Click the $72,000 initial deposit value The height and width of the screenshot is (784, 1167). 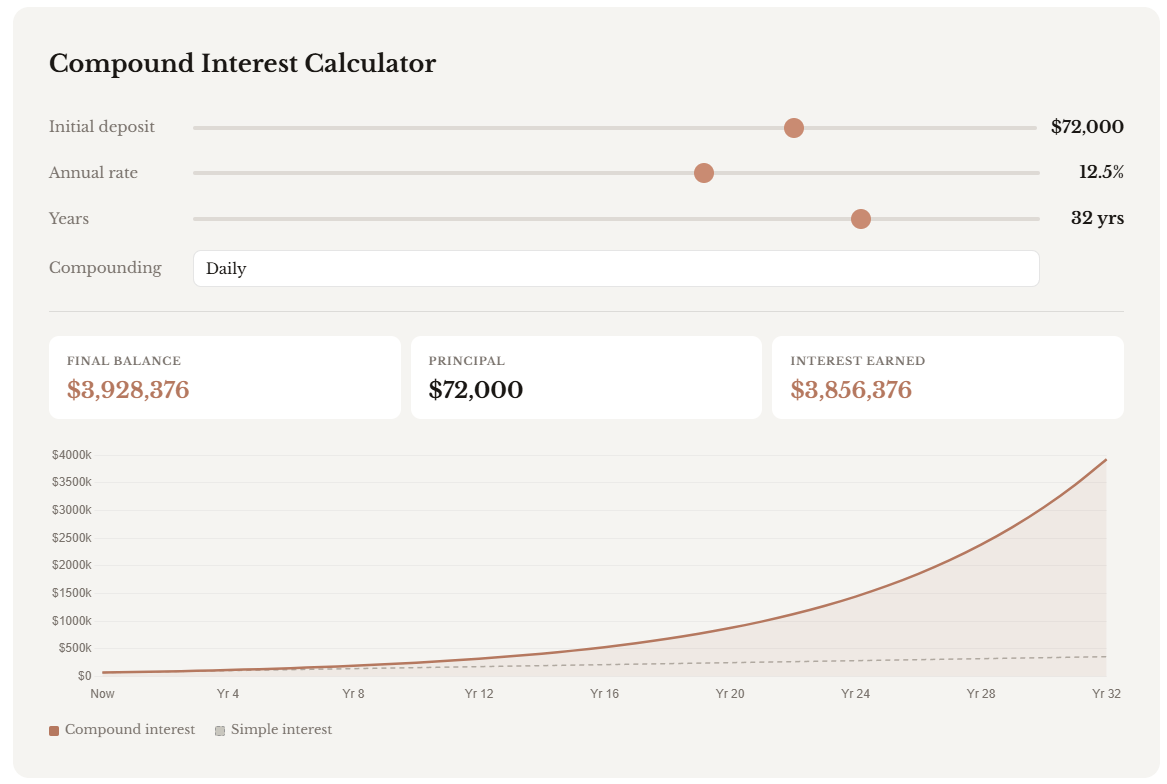(1087, 127)
